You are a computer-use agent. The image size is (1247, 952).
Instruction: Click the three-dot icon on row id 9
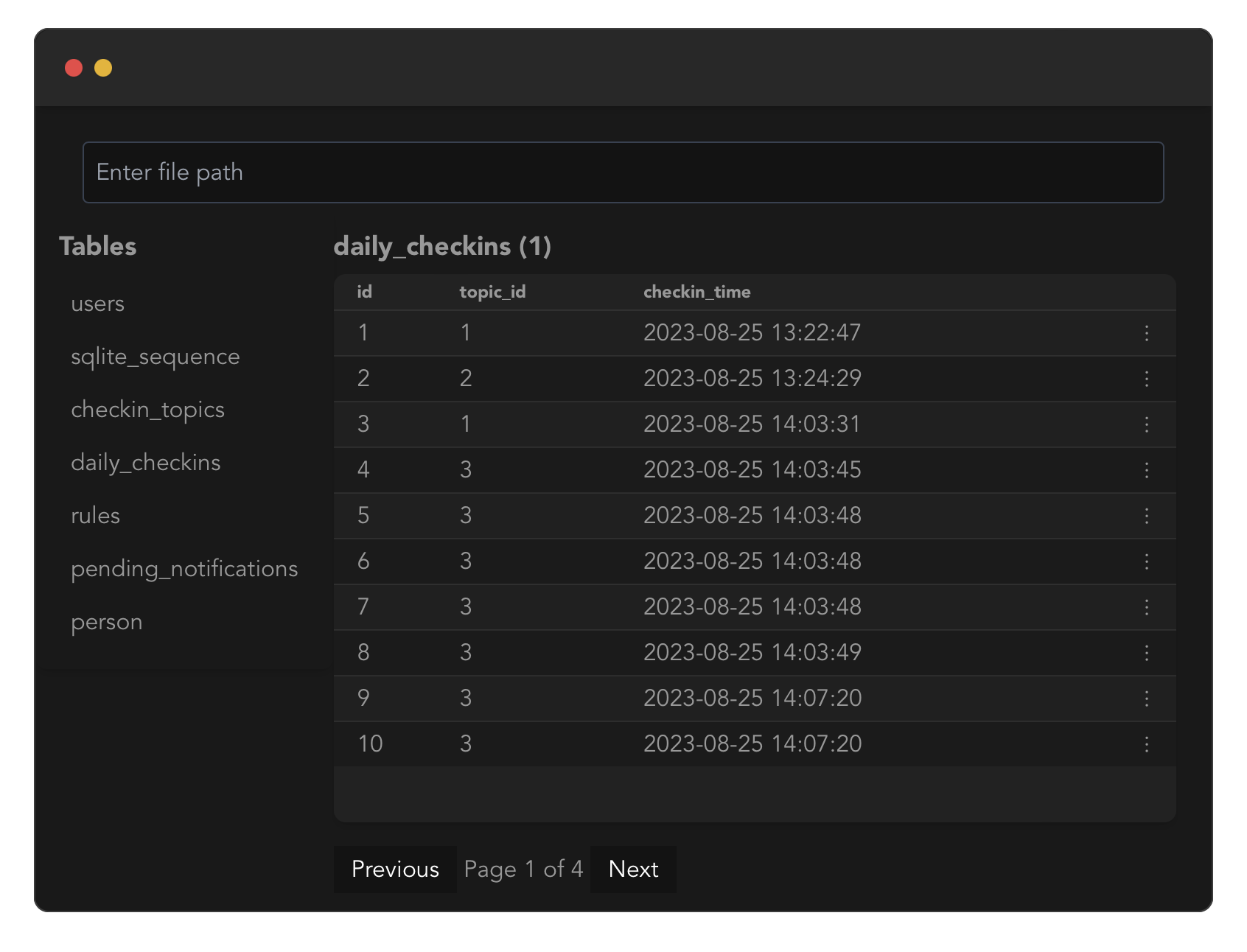coord(1146,699)
